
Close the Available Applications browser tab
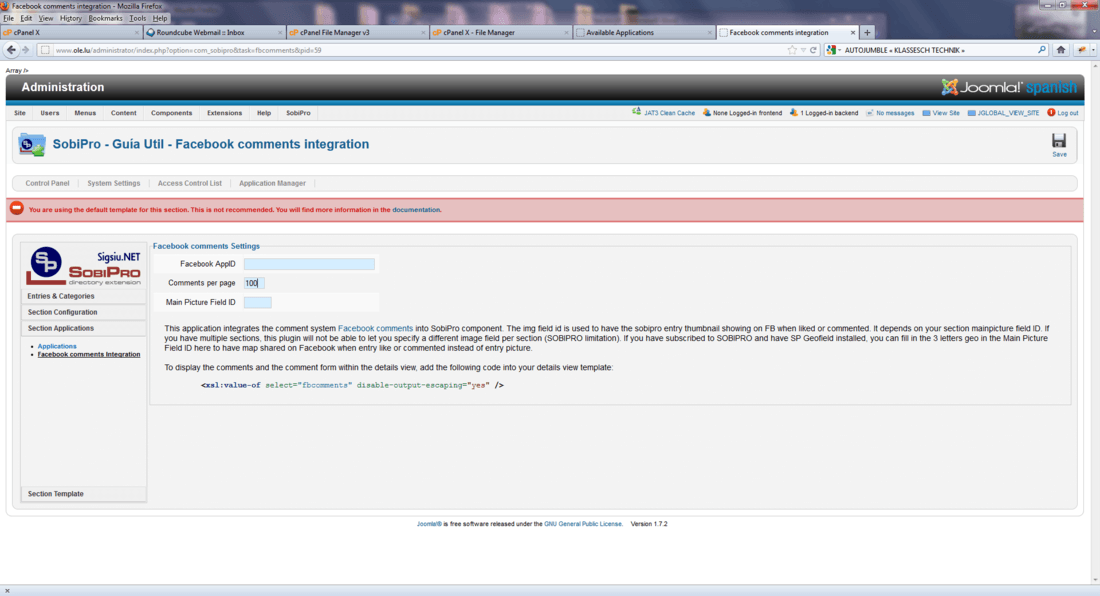[x=709, y=32]
